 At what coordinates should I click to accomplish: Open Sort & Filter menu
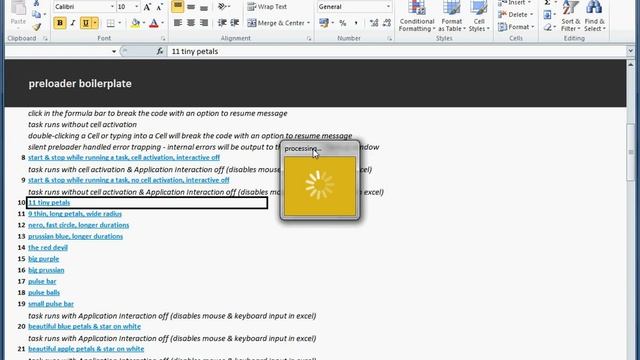point(570,16)
